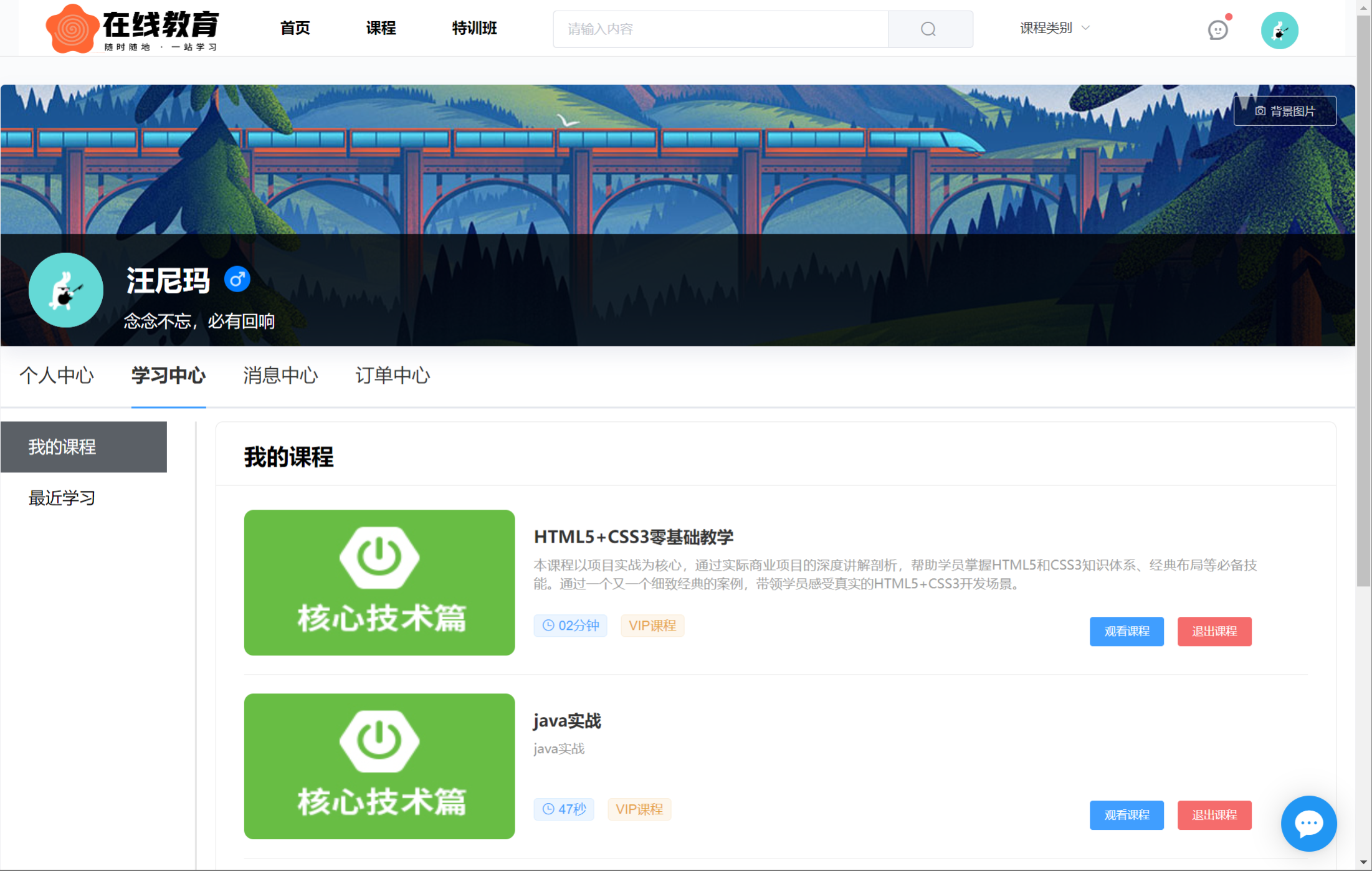Select 最近学习 in the sidebar
This screenshot has height=871, width=1372.
tap(62, 498)
